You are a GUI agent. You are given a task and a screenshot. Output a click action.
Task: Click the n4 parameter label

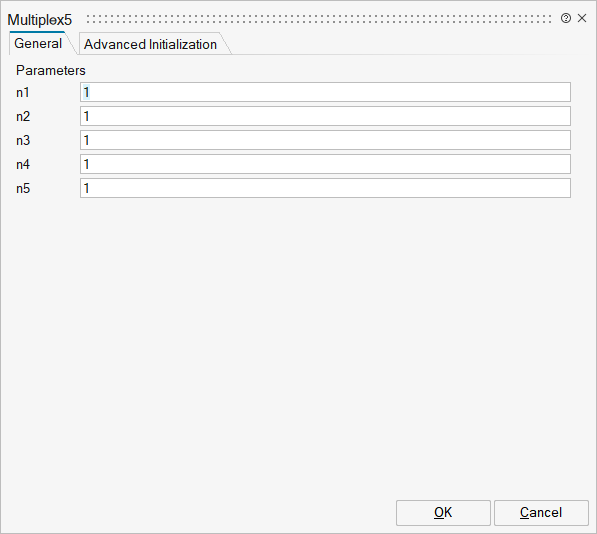(x=23, y=164)
